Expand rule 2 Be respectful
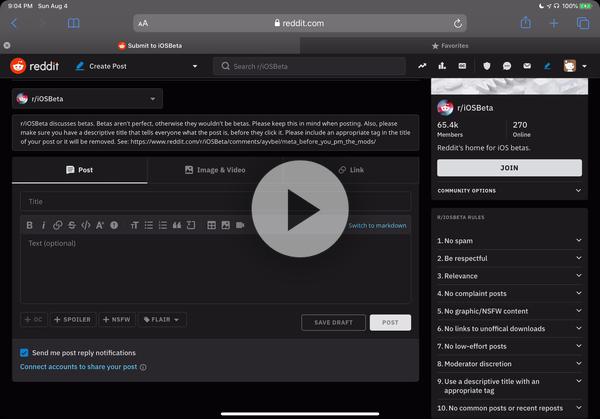The image size is (600, 419). tap(509, 258)
